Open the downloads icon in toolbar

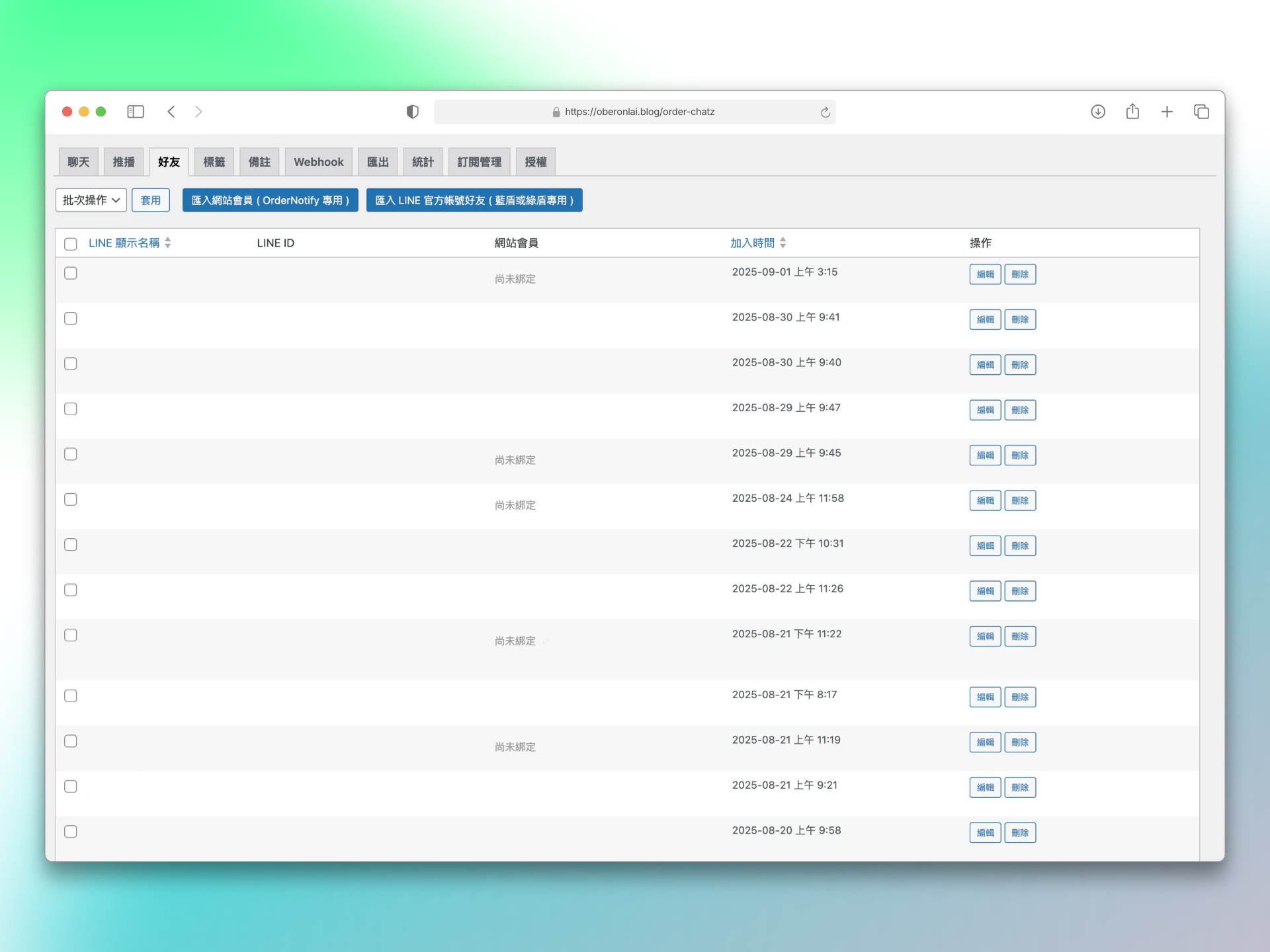pos(1097,112)
